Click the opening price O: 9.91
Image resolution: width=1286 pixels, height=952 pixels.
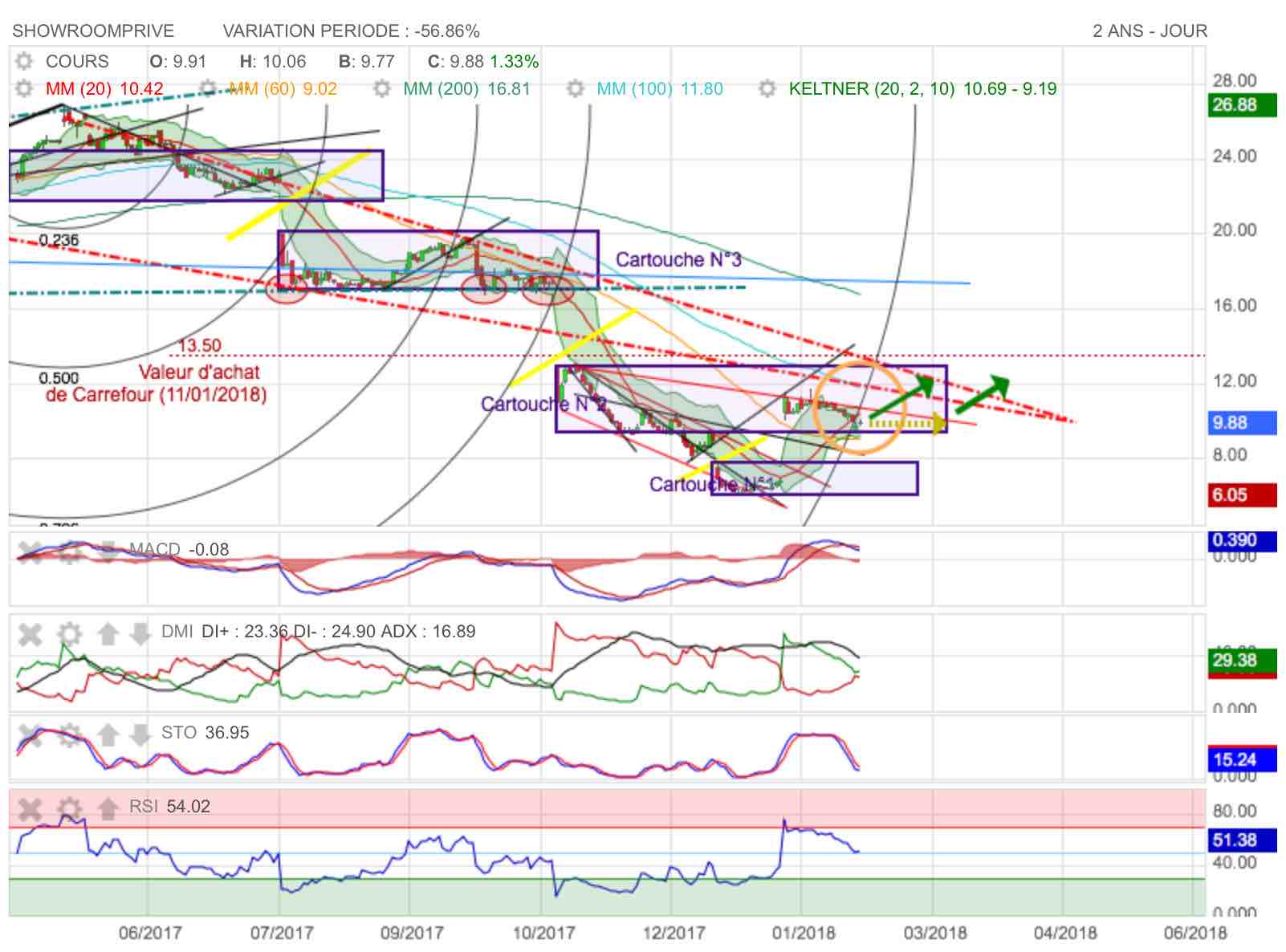tap(177, 61)
